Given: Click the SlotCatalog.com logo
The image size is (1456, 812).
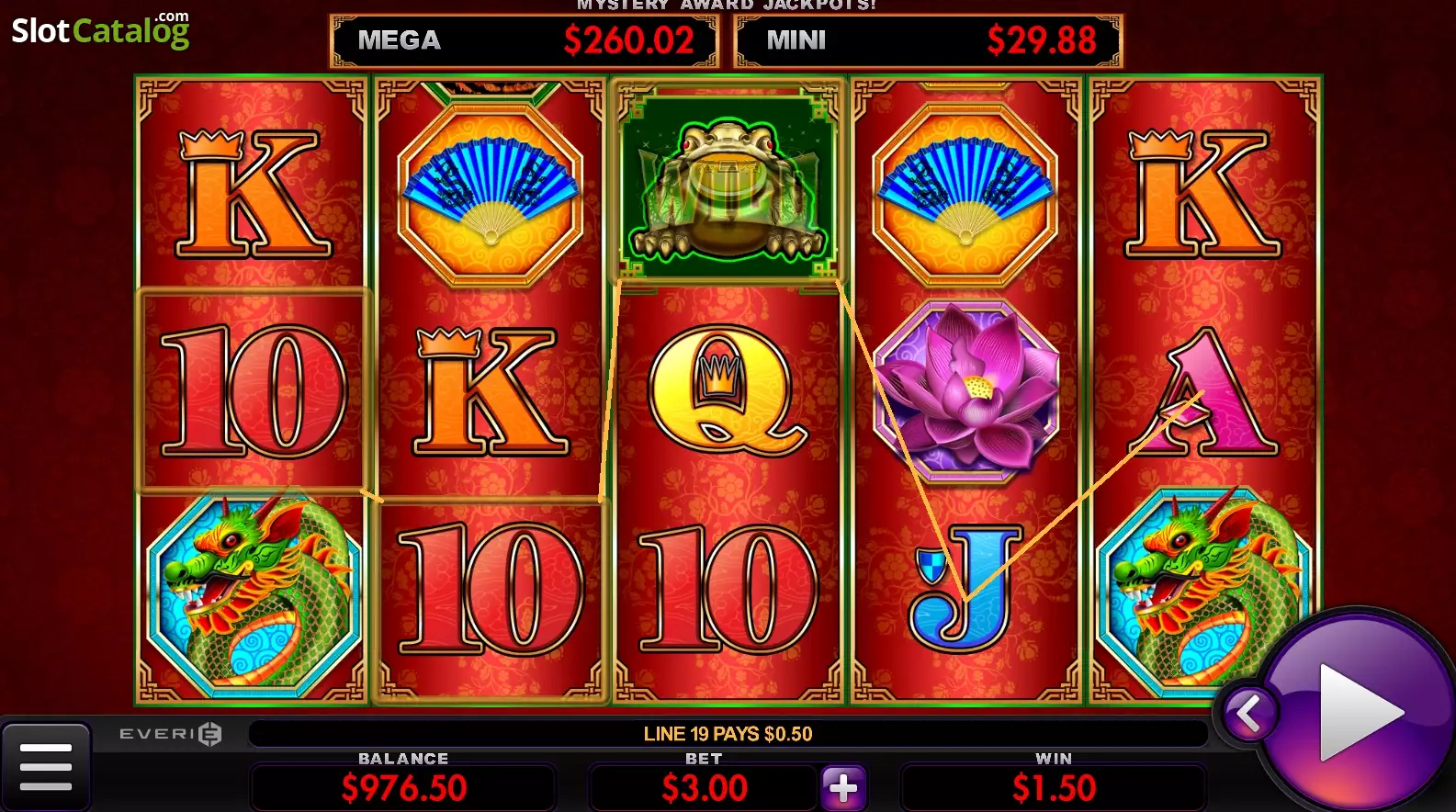Looking at the screenshot, I should [x=100, y=30].
